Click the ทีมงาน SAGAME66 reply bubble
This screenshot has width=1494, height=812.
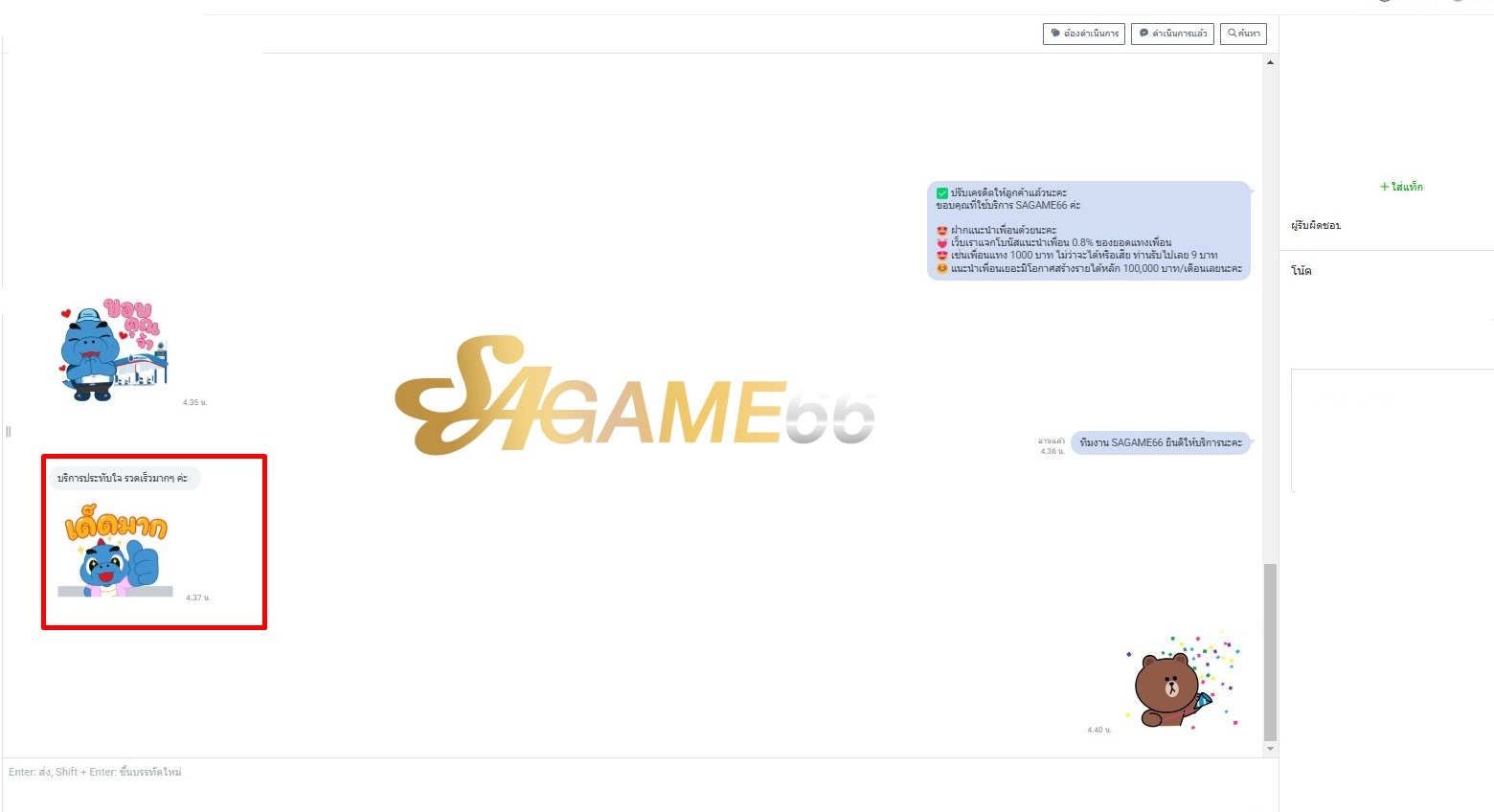[x=1160, y=442]
